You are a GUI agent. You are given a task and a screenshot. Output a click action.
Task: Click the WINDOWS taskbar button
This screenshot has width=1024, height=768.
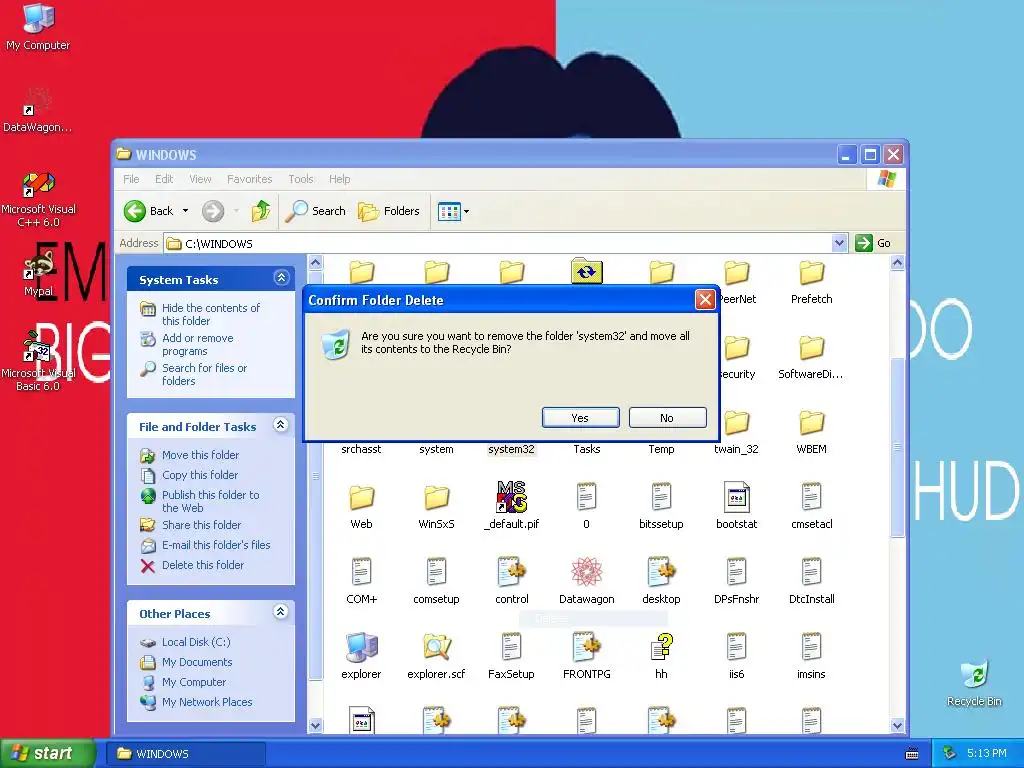coord(185,754)
